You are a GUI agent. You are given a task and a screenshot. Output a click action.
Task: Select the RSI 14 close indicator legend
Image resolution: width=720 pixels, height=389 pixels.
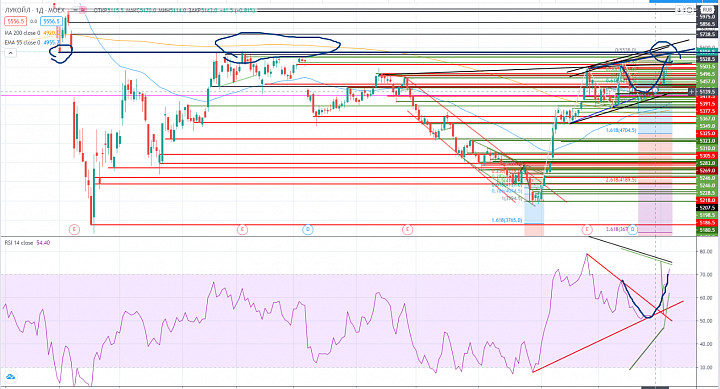tap(19, 242)
